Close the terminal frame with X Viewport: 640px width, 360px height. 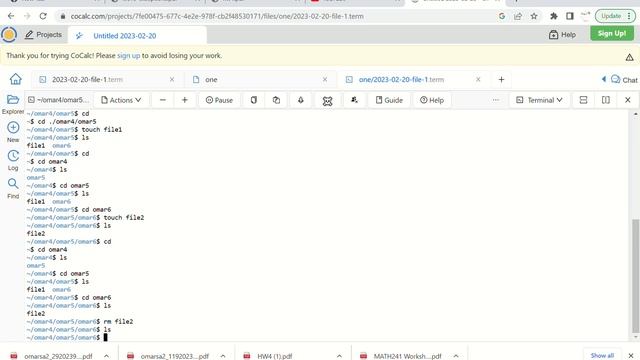tap(628, 100)
